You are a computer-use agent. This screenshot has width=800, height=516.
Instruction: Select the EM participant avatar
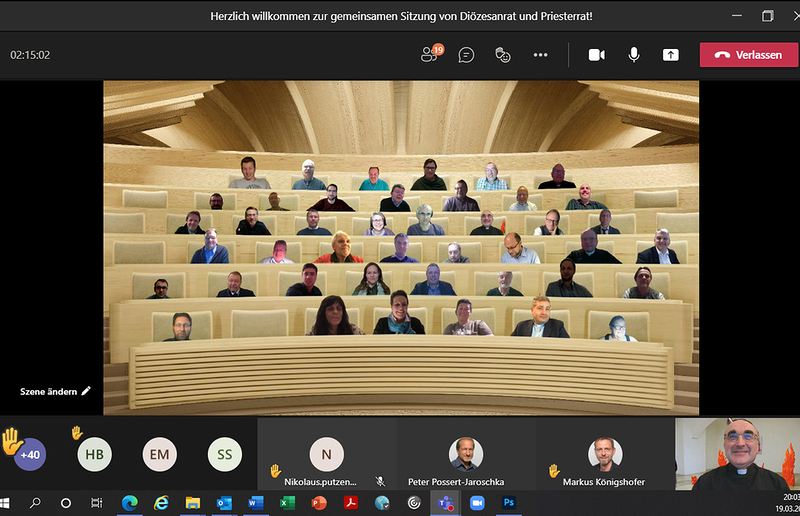pyautogui.click(x=159, y=454)
